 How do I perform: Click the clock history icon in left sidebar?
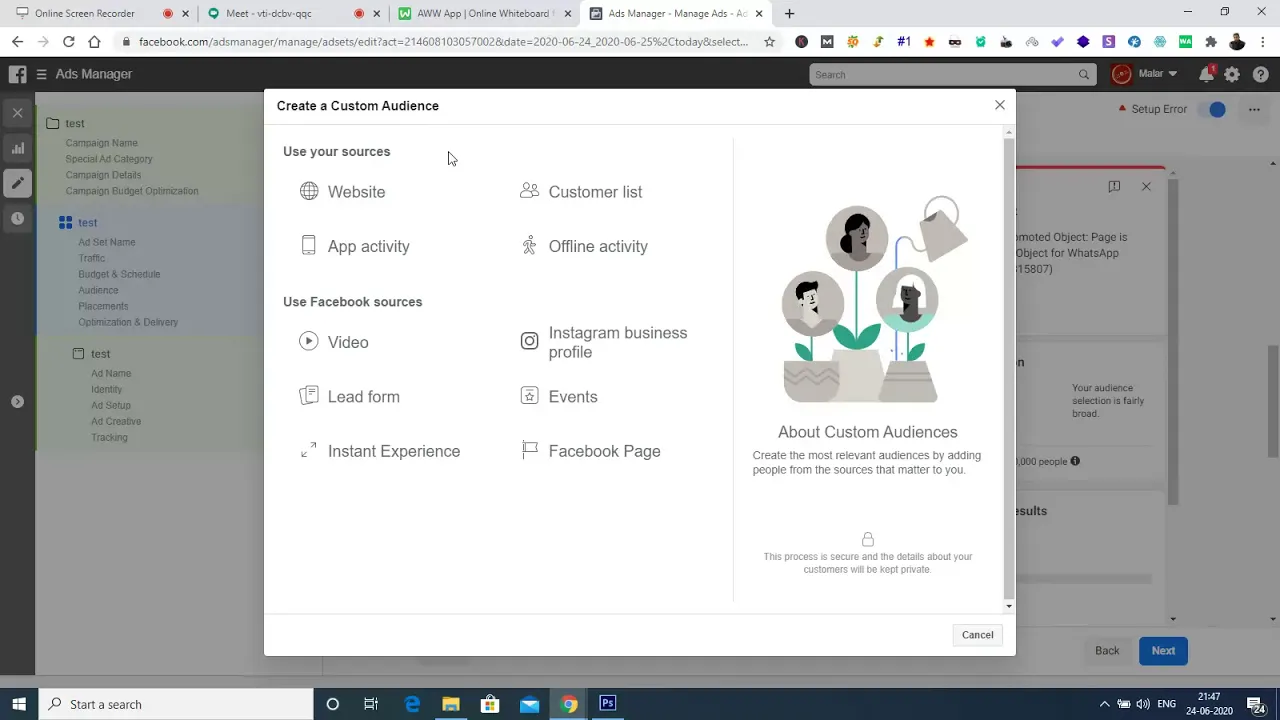(17, 218)
